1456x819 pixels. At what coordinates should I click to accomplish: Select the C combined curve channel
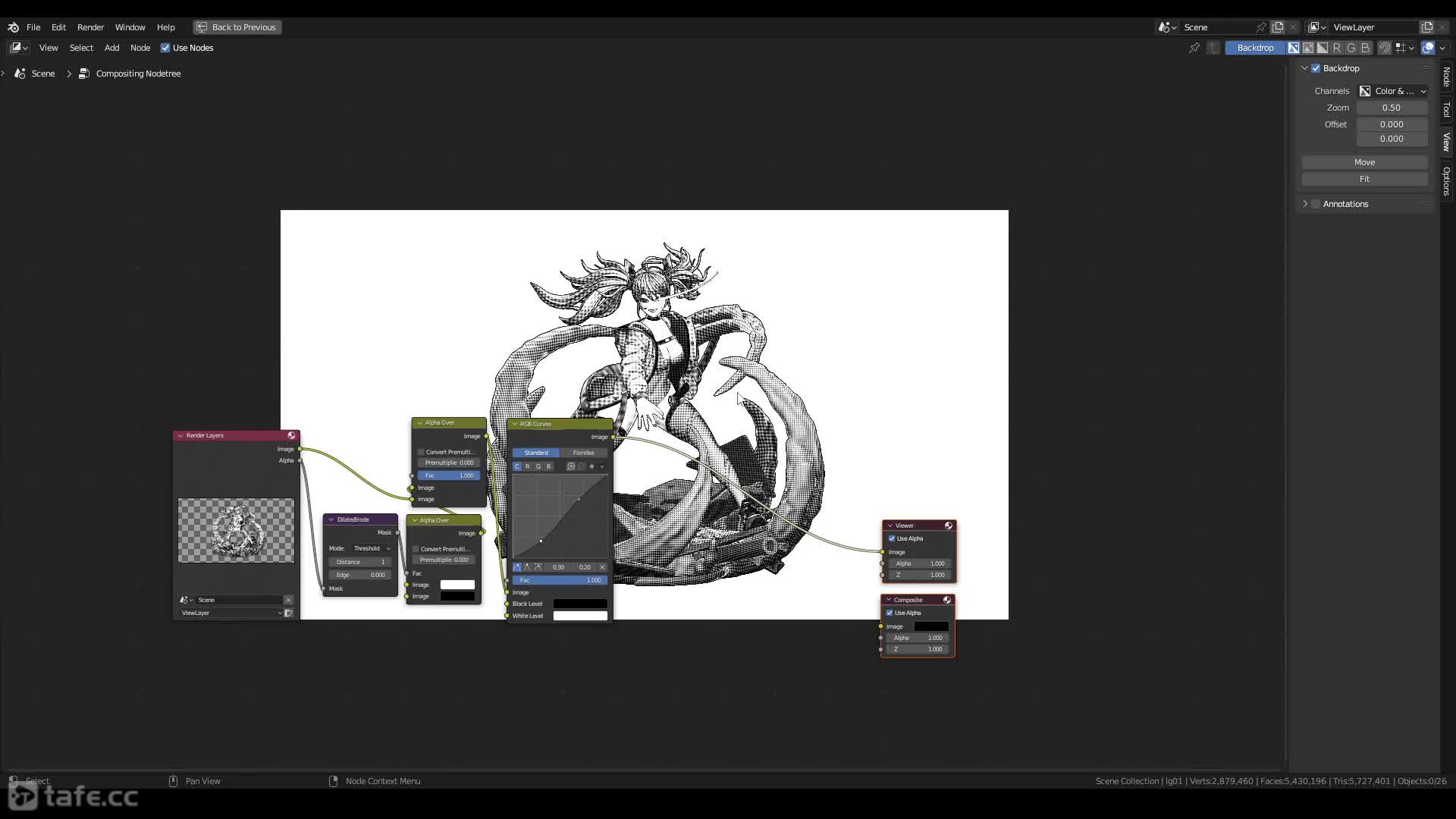(x=517, y=466)
